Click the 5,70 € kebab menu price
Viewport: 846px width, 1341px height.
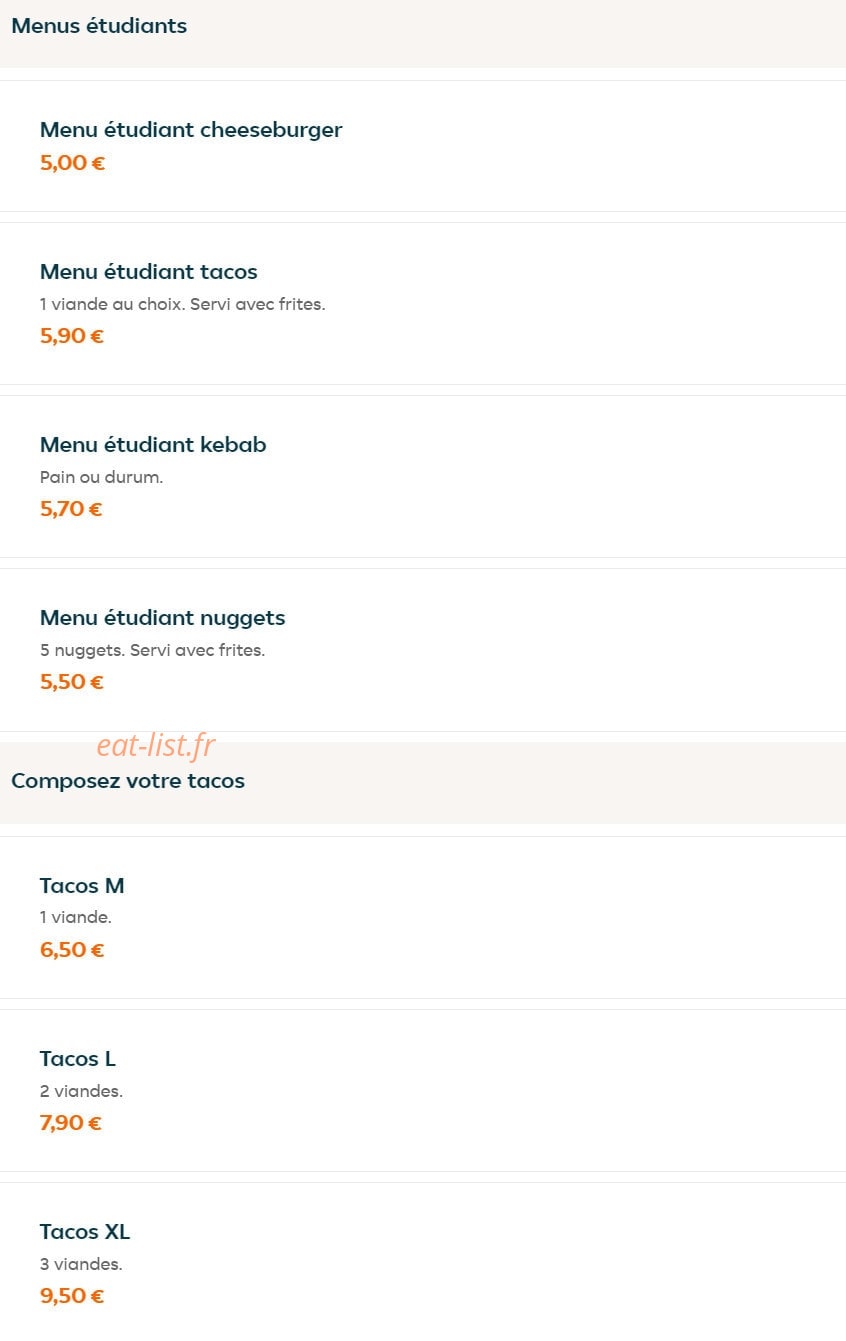(71, 509)
